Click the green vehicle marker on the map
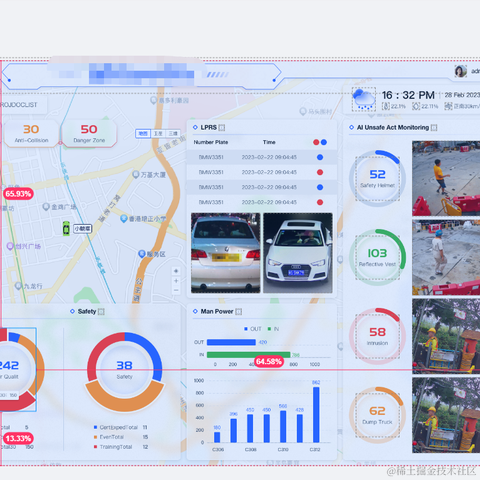 [x=66, y=228]
